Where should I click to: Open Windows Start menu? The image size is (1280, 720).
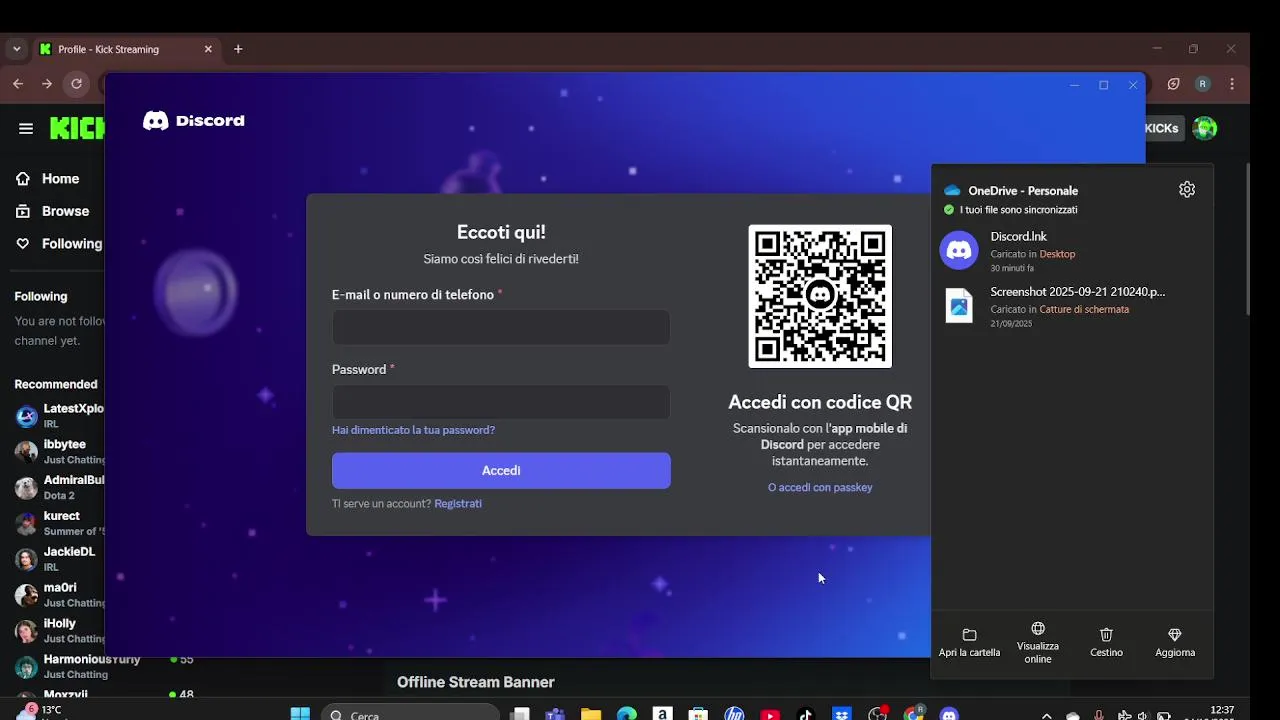click(x=300, y=714)
